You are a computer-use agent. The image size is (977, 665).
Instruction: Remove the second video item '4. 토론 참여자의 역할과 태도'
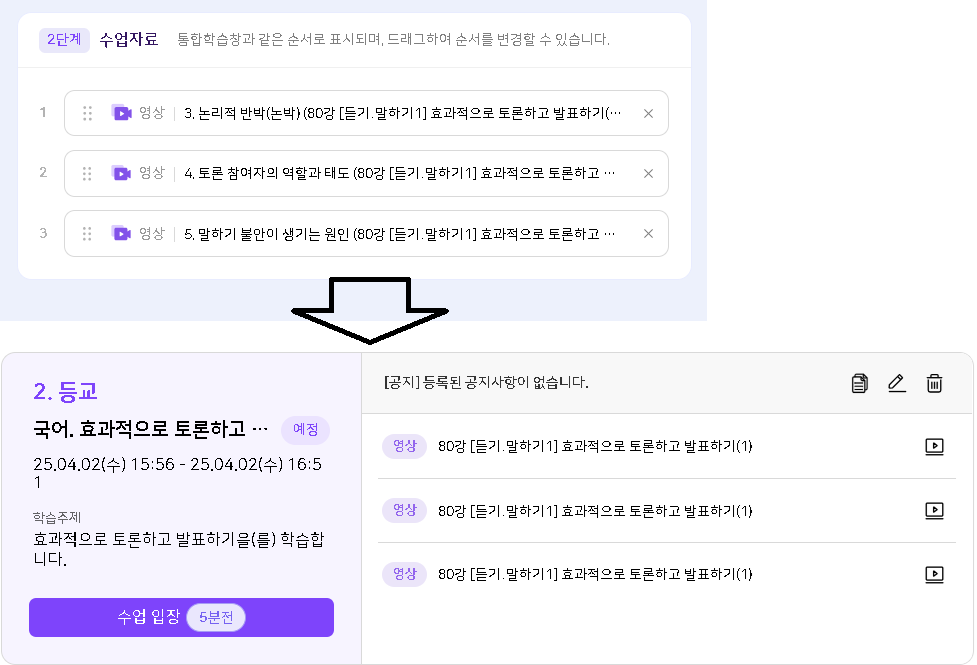(648, 174)
